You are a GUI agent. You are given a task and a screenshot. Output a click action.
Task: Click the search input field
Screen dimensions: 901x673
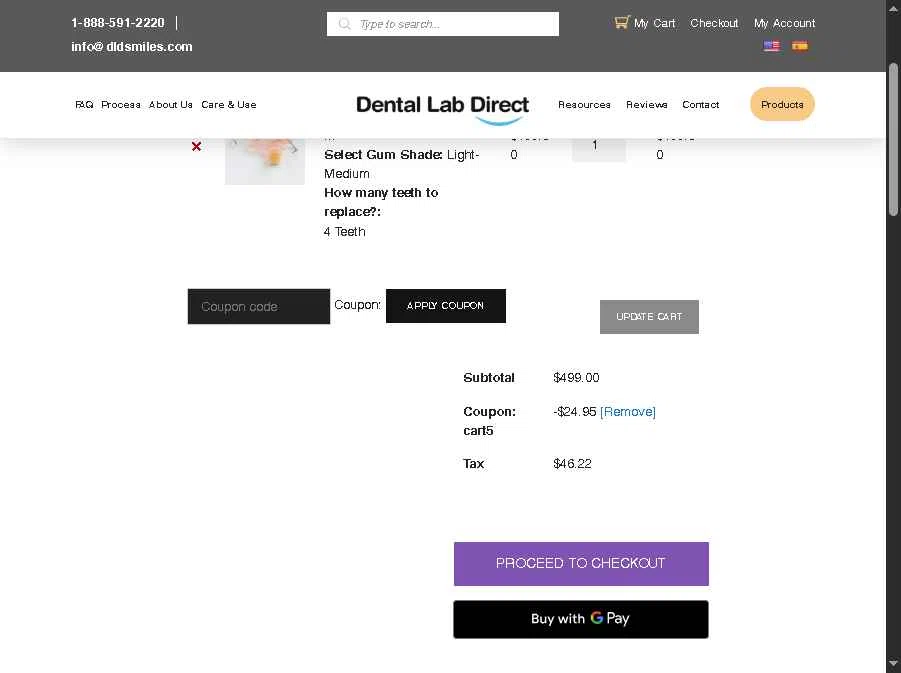pyautogui.click(x=442, y=24)
